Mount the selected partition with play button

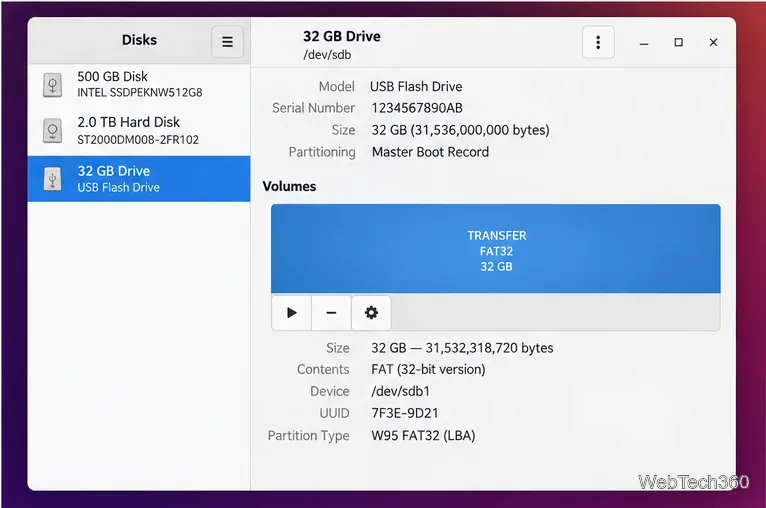point(292,313)
